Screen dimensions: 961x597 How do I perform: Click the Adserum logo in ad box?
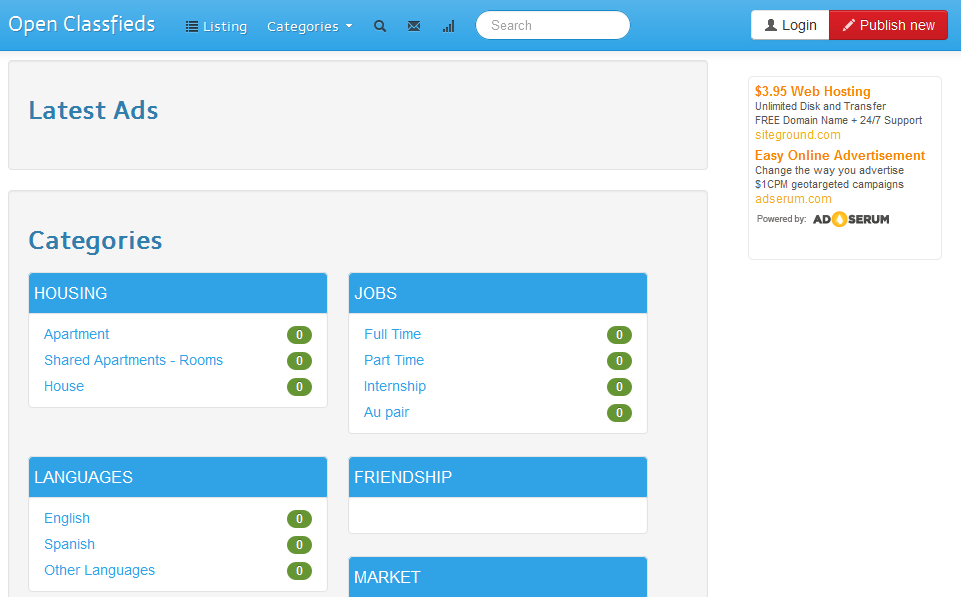tap(850, 219)
